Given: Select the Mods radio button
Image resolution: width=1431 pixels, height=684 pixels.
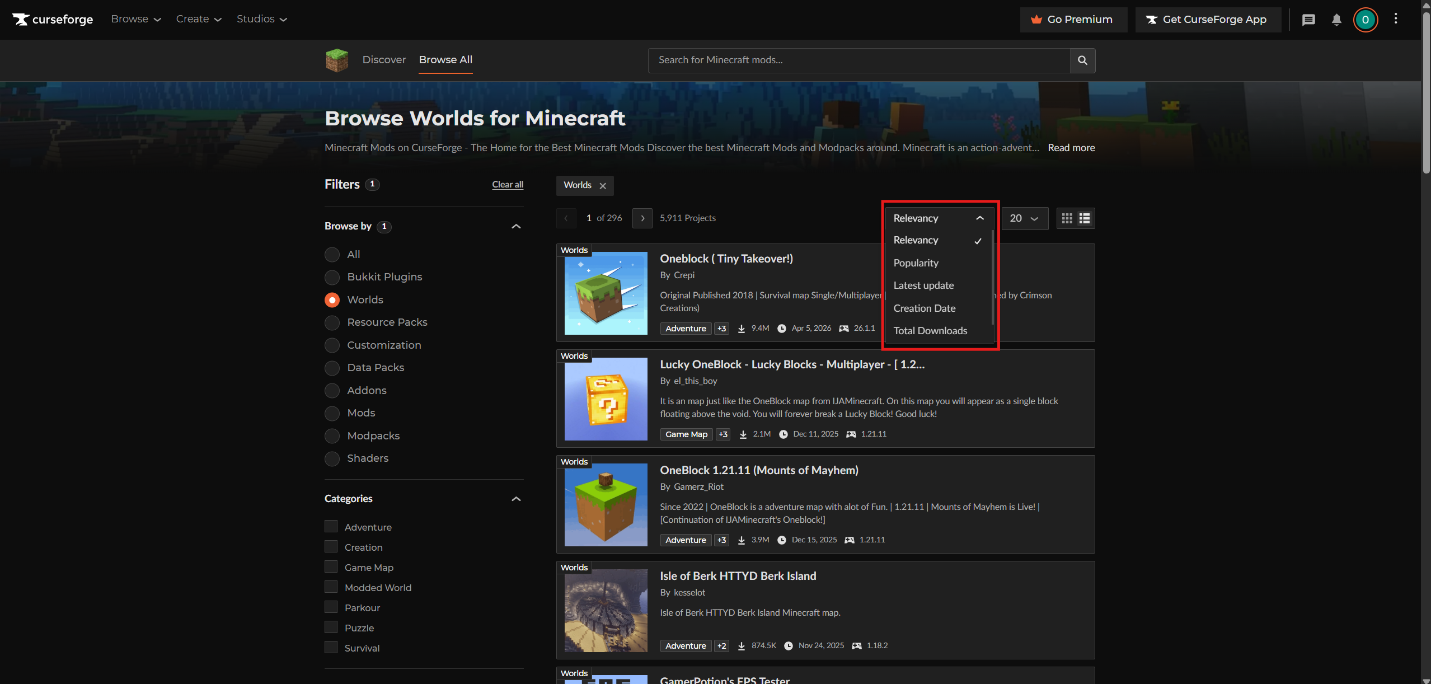Looking at the screenshot, I should [332, 413].
